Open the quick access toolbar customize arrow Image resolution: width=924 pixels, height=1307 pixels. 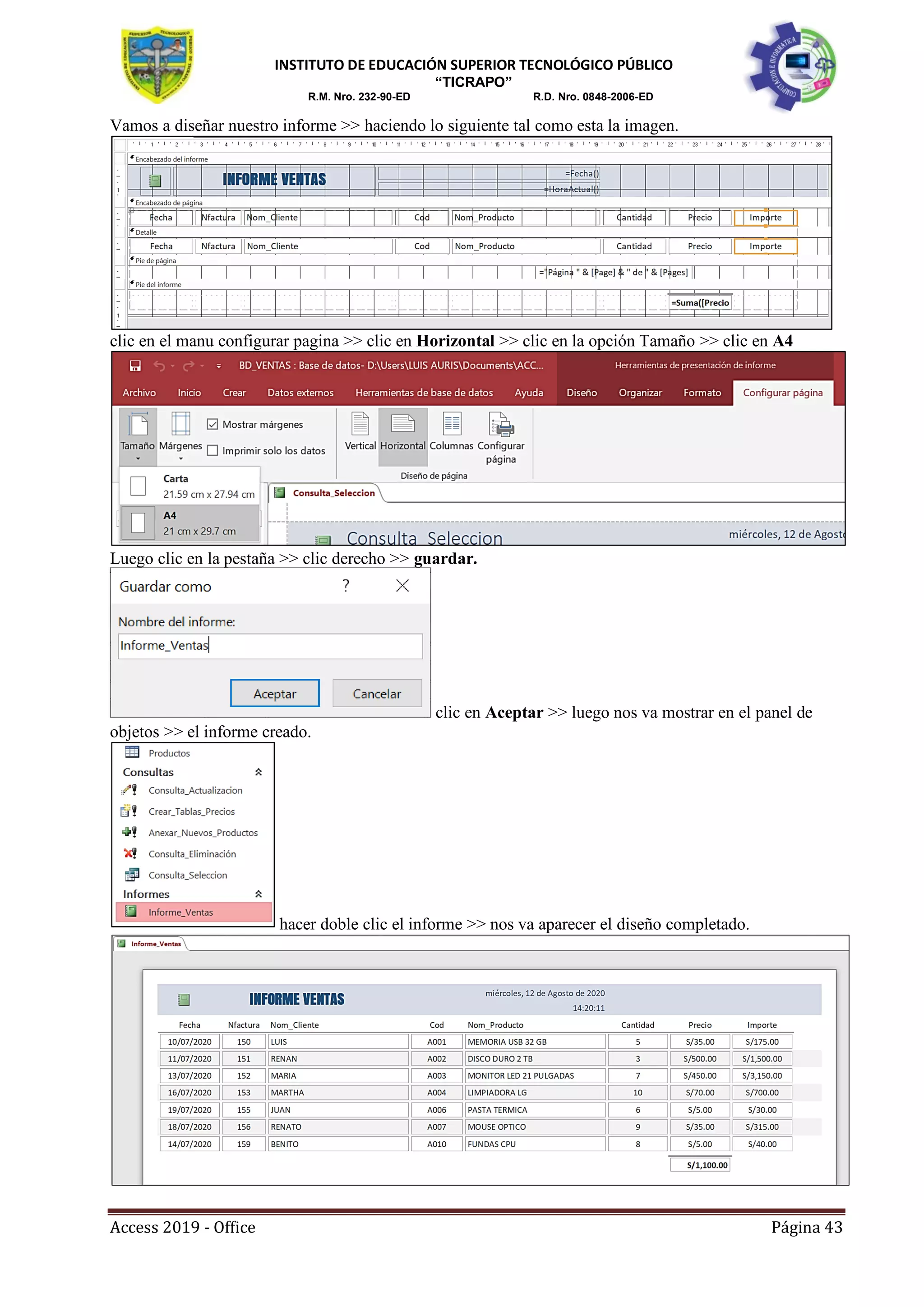218,366
